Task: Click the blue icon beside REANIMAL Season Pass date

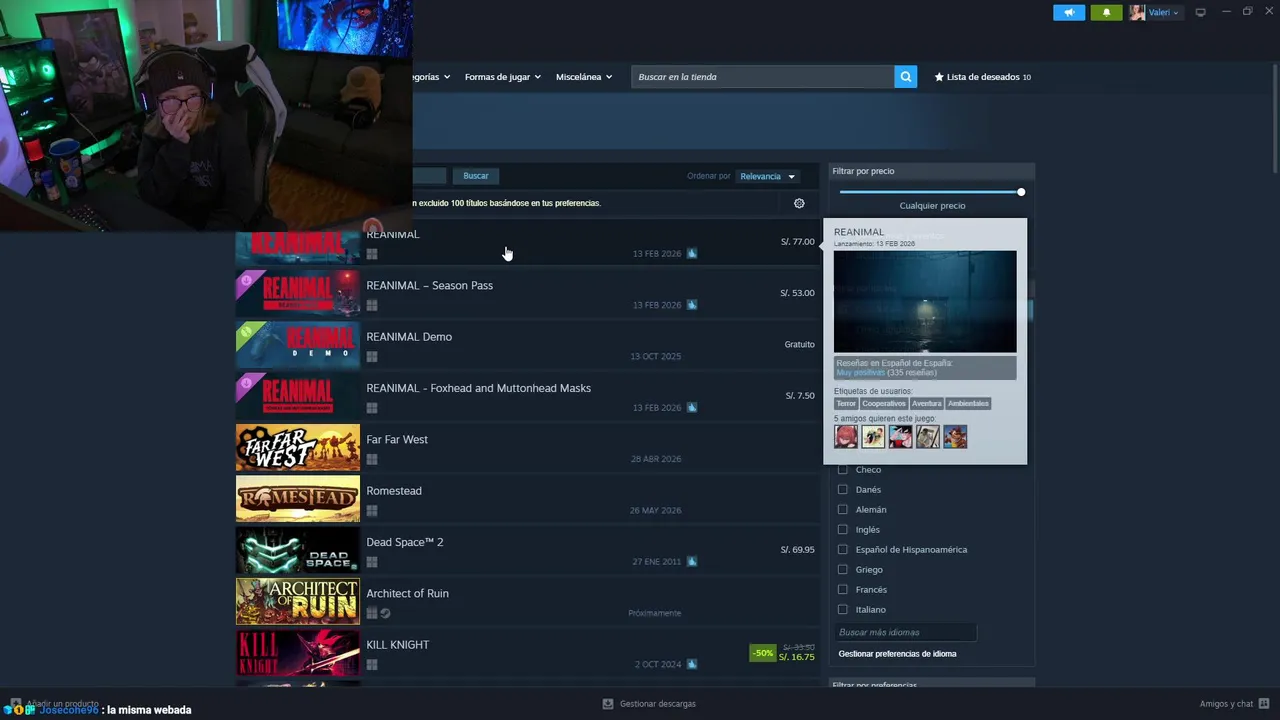Action: (691, 305)
